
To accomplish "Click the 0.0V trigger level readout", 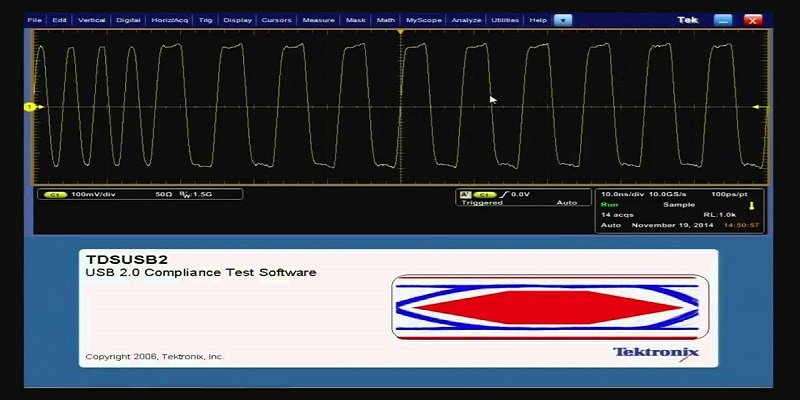I will [521, 194].
